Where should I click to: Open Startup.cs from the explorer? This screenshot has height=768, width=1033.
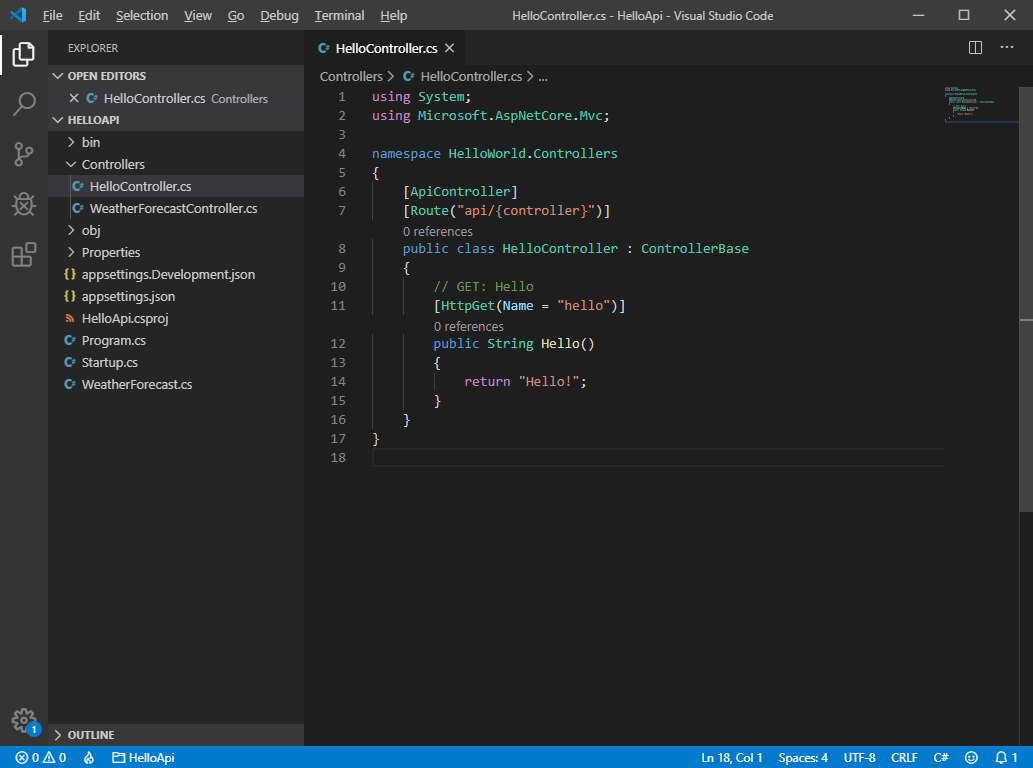pos(109,362)
